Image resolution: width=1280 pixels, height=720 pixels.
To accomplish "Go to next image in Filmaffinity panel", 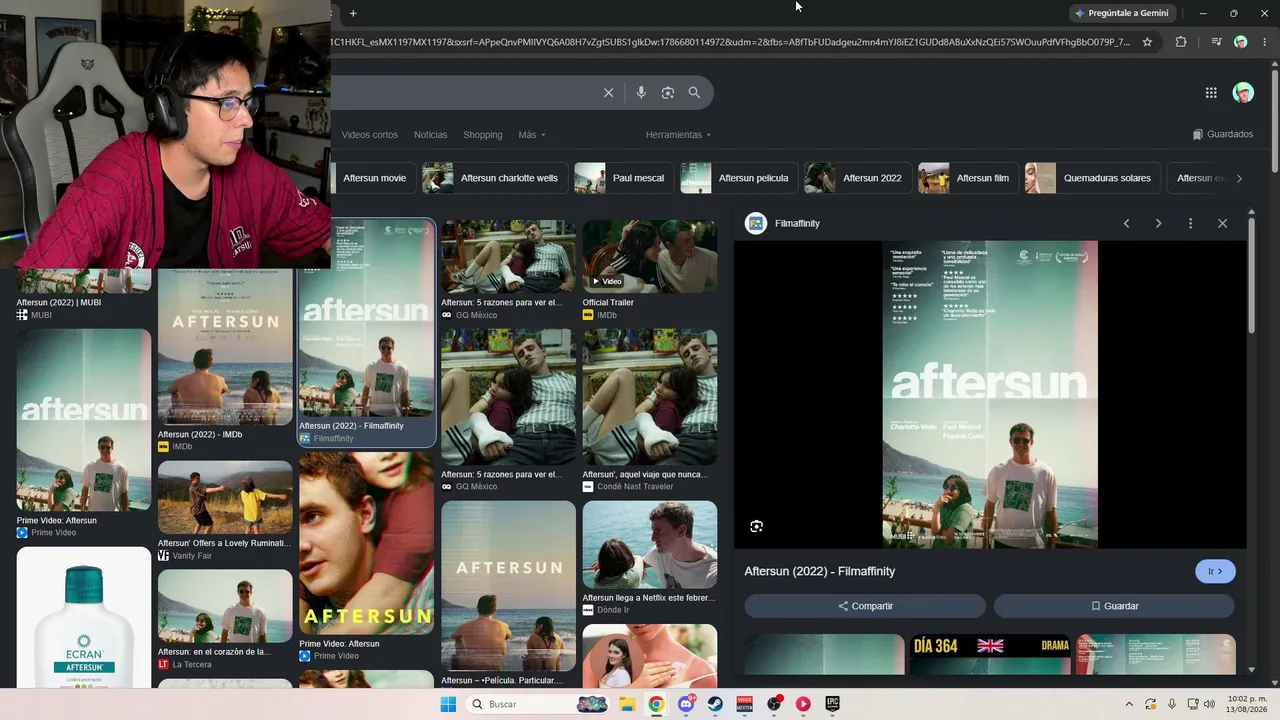I will pyautogui.click(x=1158, y=223).
